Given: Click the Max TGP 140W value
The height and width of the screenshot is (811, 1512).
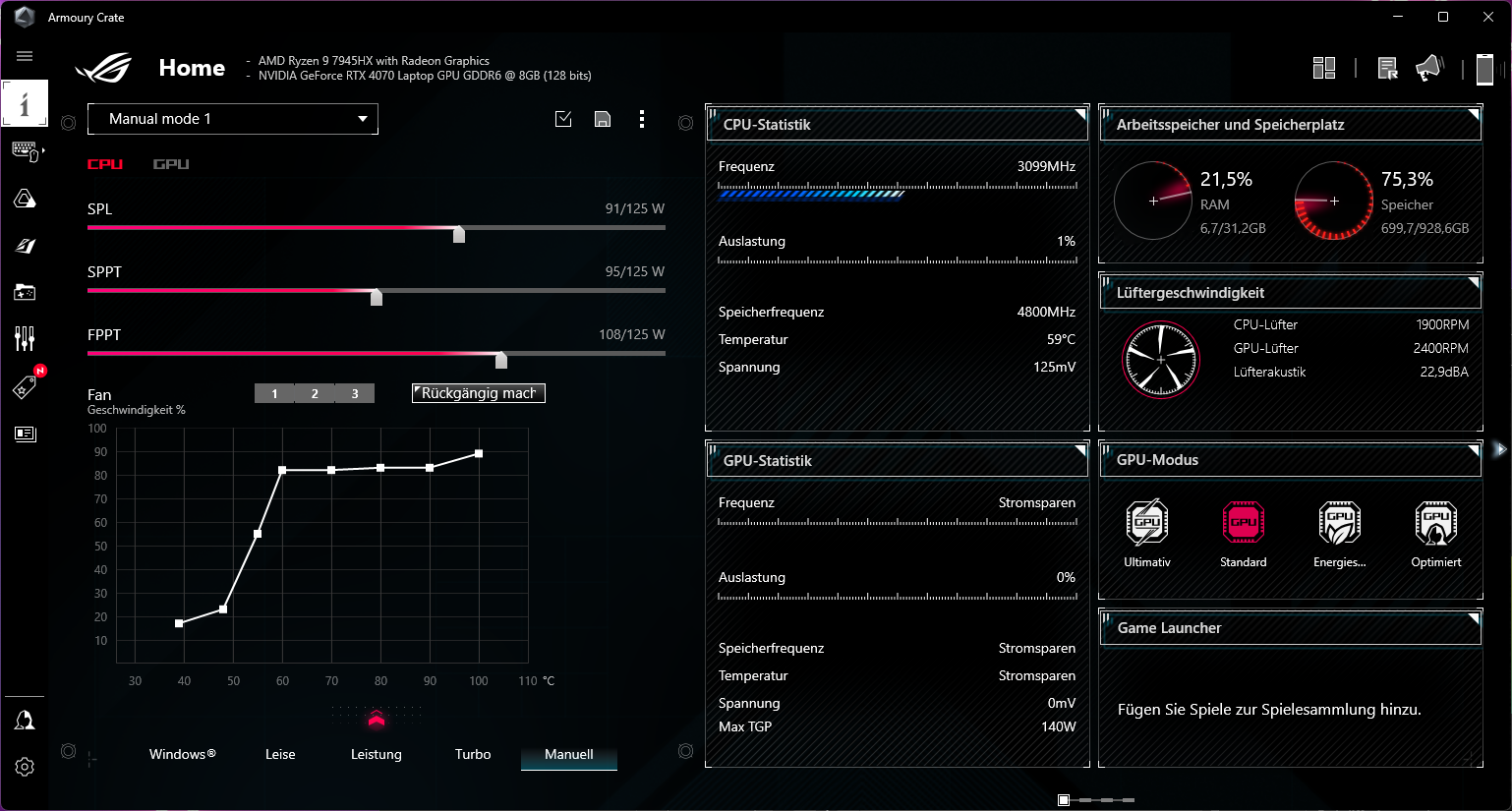Looking at the screenshot, I should click(1059, 726).
